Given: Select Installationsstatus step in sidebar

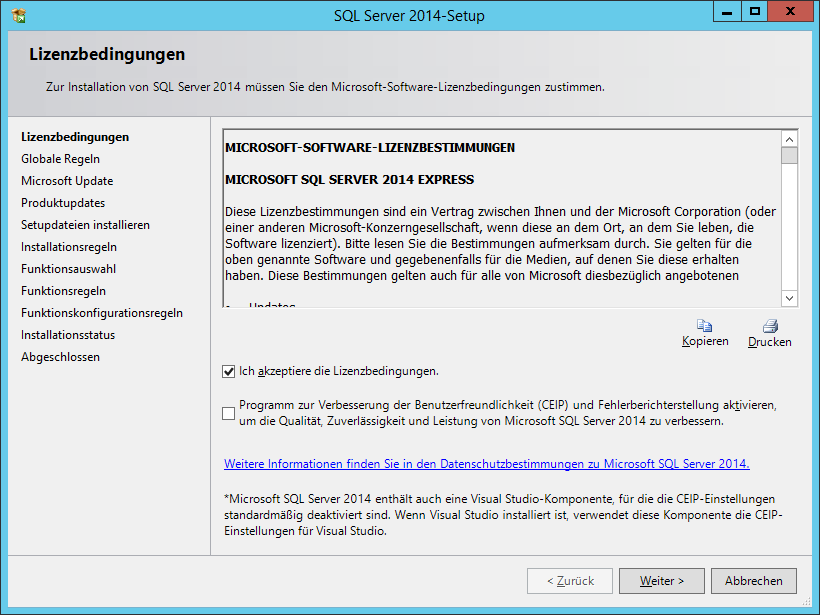Looking at the screenshot, I should click(68, 335).
